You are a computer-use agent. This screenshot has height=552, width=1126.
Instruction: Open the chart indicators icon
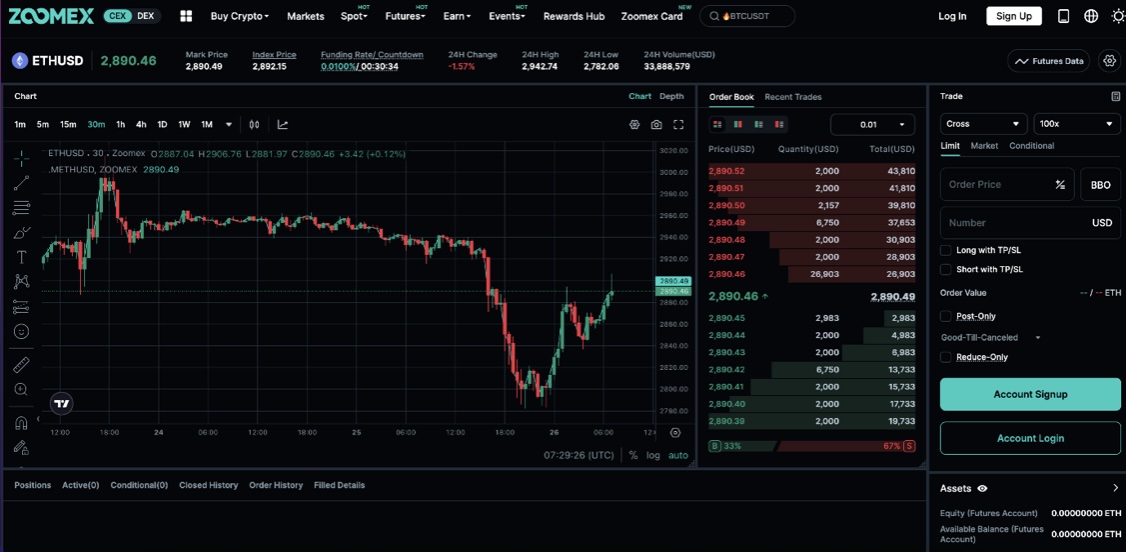click(283, 125)
